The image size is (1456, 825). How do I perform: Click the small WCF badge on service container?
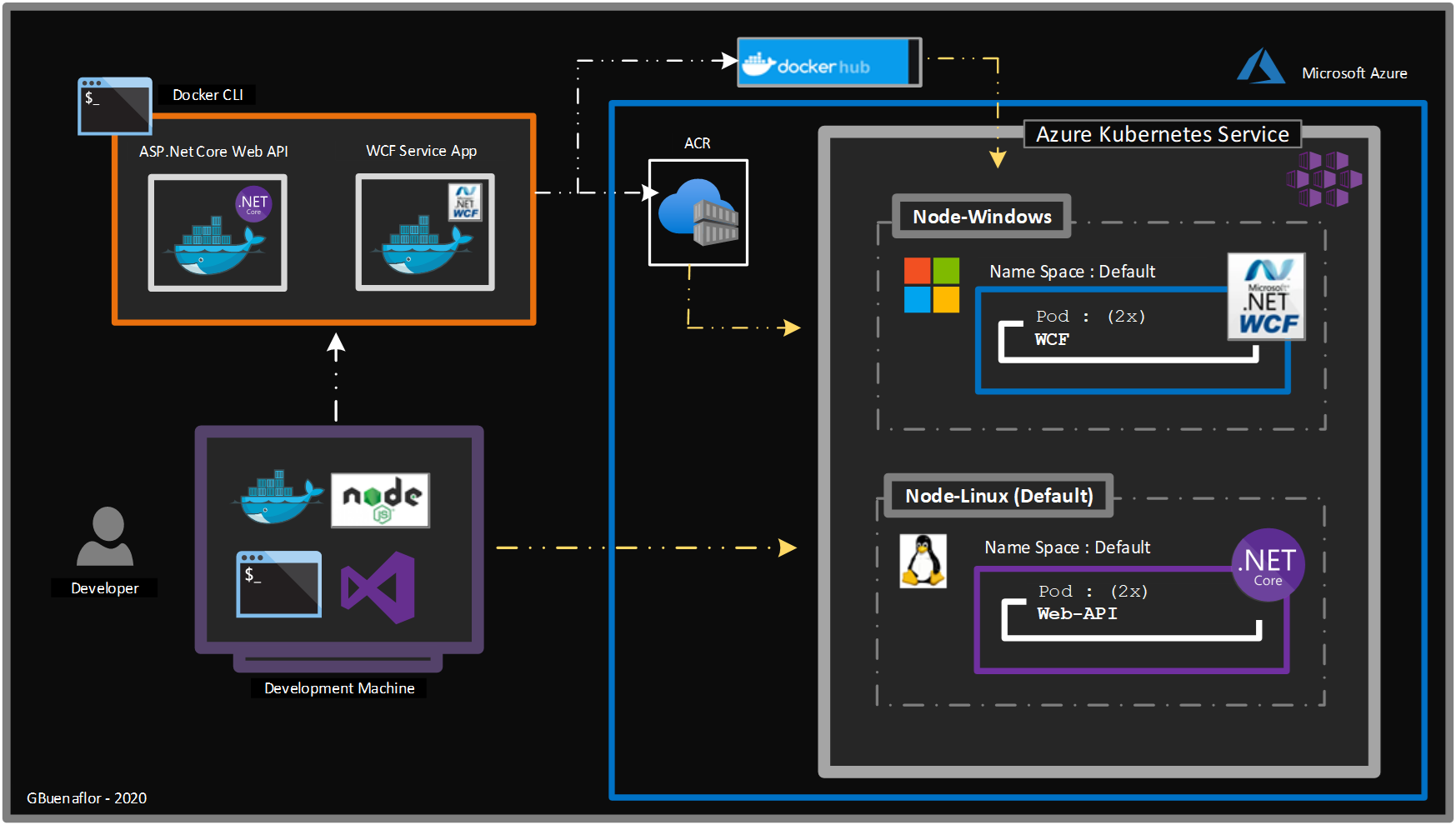[x=465, y=202]
